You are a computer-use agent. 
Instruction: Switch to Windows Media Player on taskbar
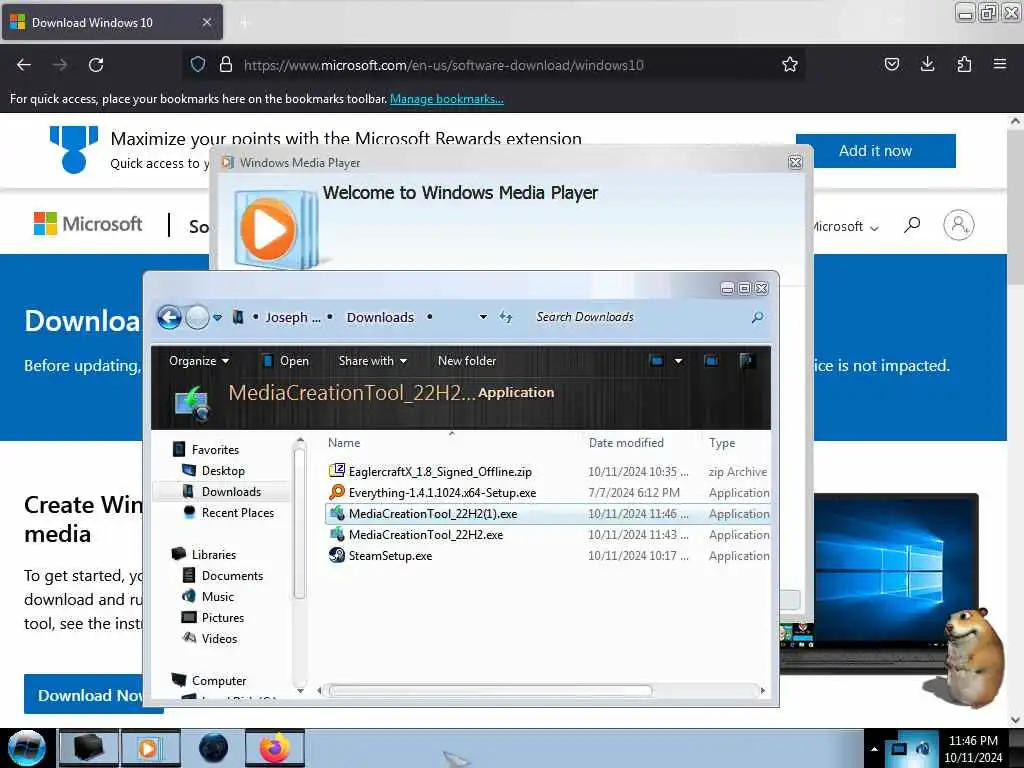pos(150,748)
